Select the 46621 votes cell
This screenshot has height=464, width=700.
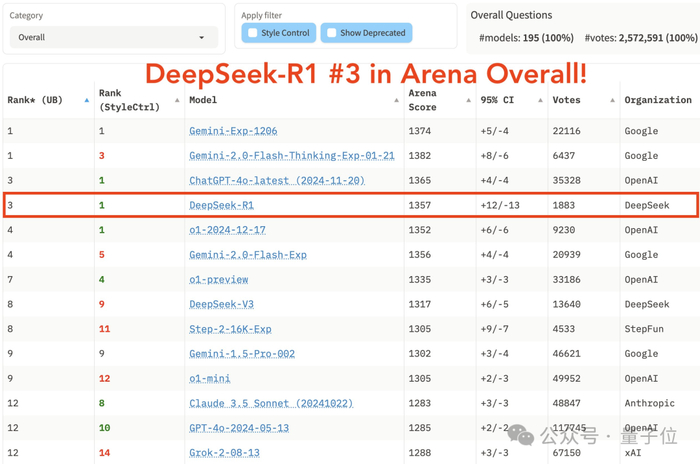(567, 354)
